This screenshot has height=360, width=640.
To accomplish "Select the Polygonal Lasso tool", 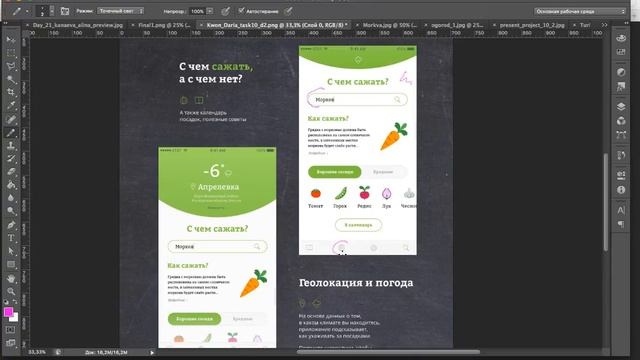I will click(11, 66).
